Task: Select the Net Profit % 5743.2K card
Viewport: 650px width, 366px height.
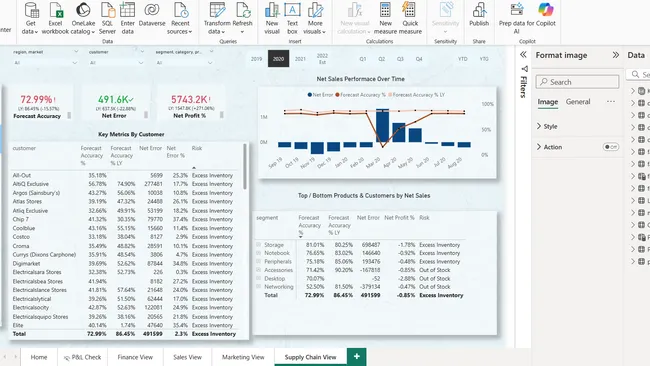Action: click(x=190, y=104)
